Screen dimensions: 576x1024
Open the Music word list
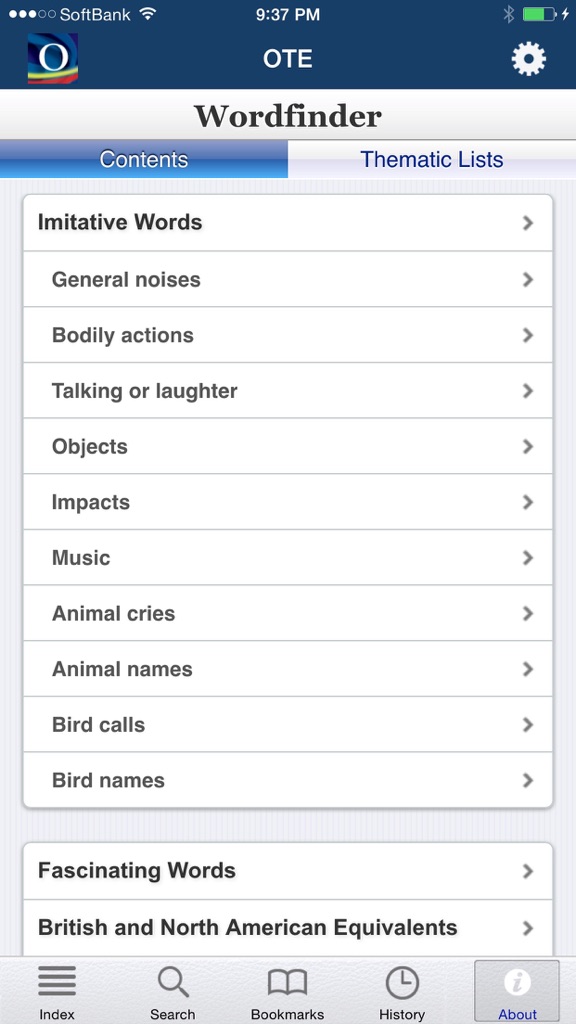pos(288,558)
